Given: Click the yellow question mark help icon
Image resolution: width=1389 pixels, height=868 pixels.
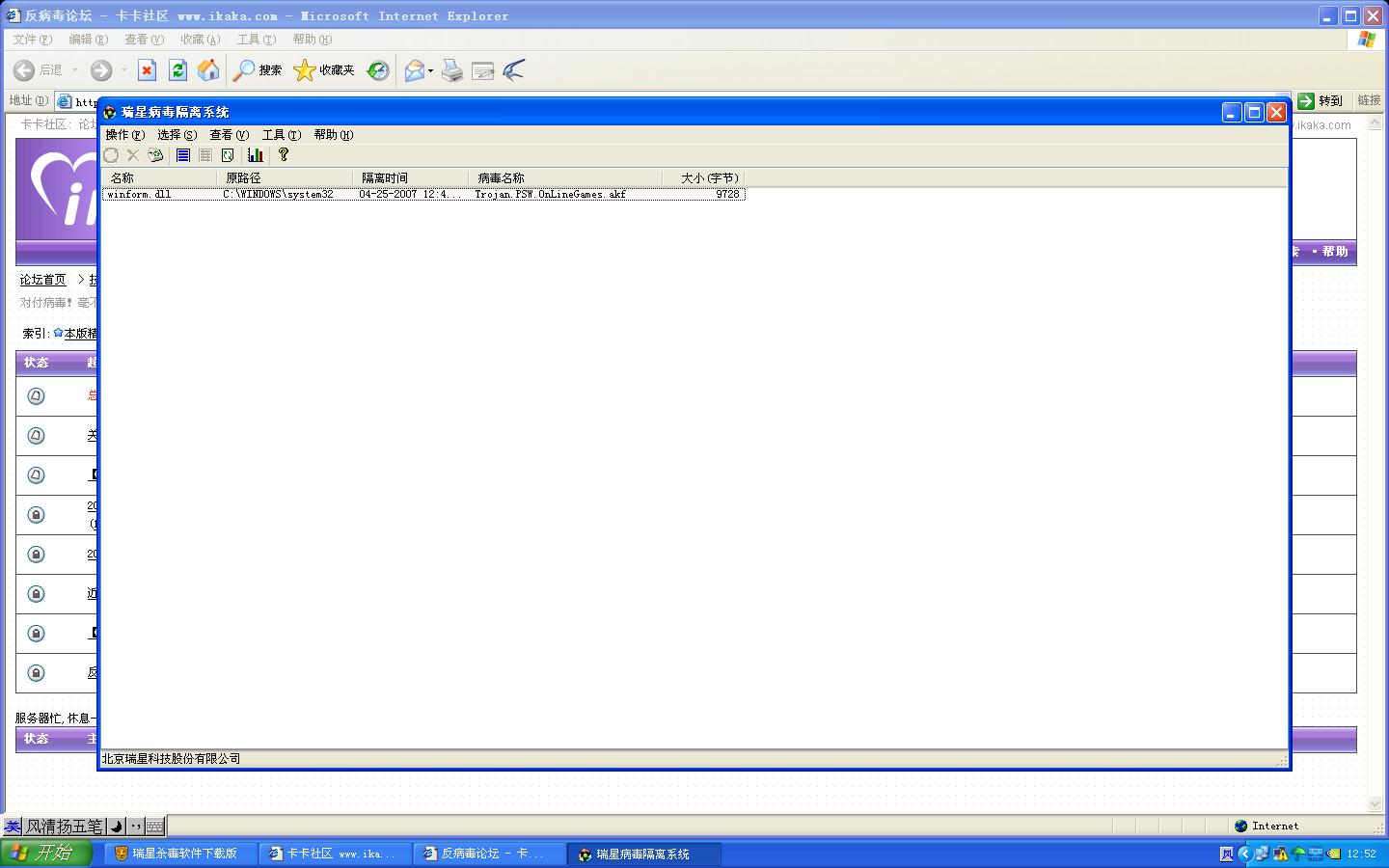Looking at the screenshot, I should pos(284,155).
